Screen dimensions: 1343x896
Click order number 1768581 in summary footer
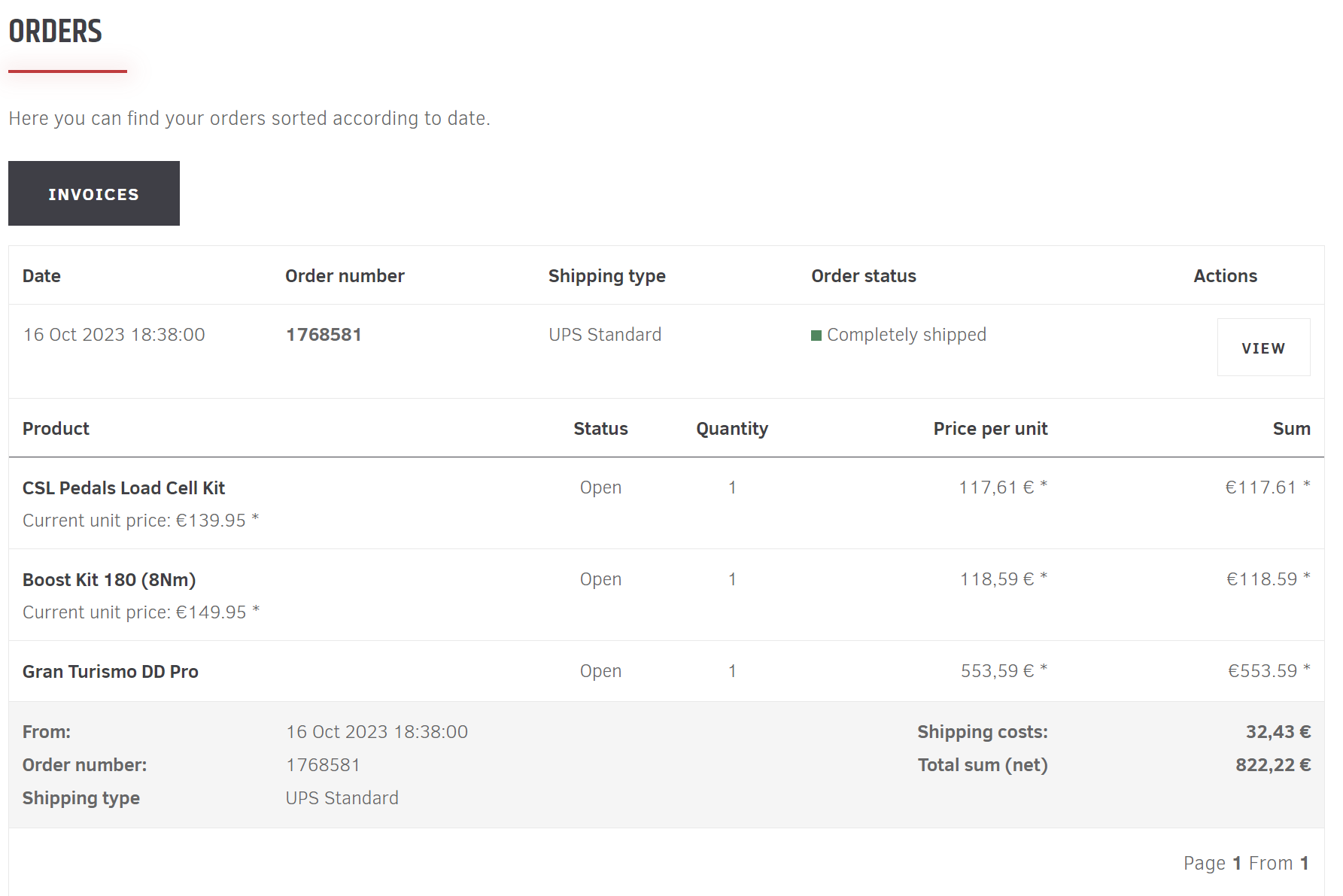point(323,765)
